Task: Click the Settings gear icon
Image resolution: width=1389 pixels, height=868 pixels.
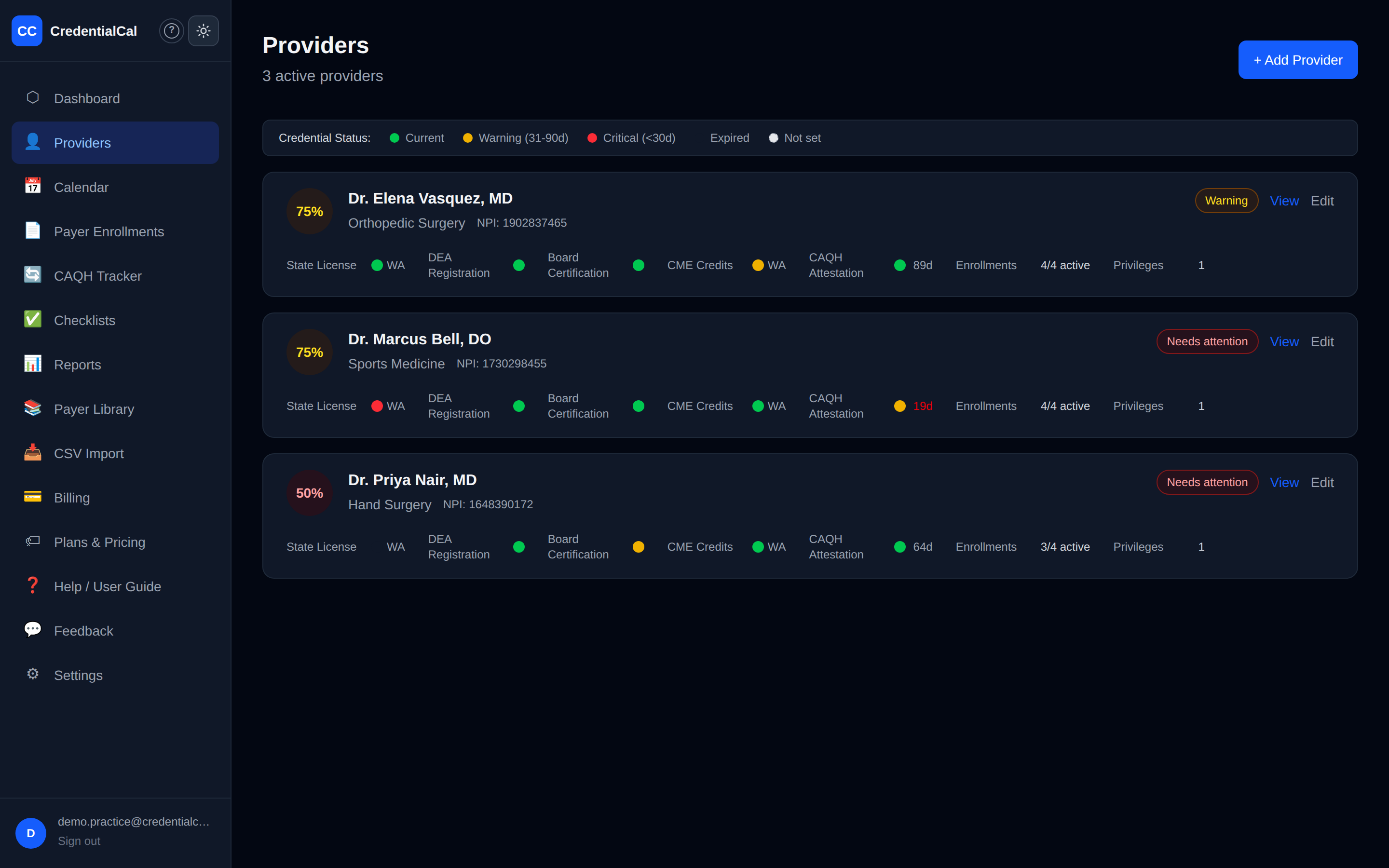Action: [33, 674]
